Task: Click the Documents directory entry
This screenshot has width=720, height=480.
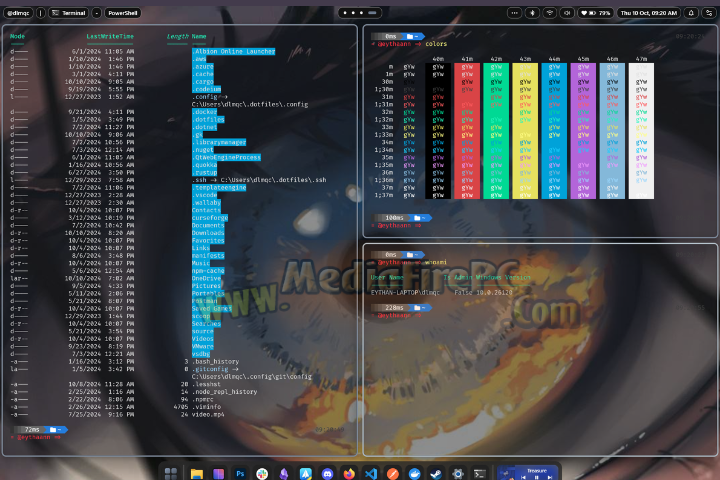Action: pos(208,225)
